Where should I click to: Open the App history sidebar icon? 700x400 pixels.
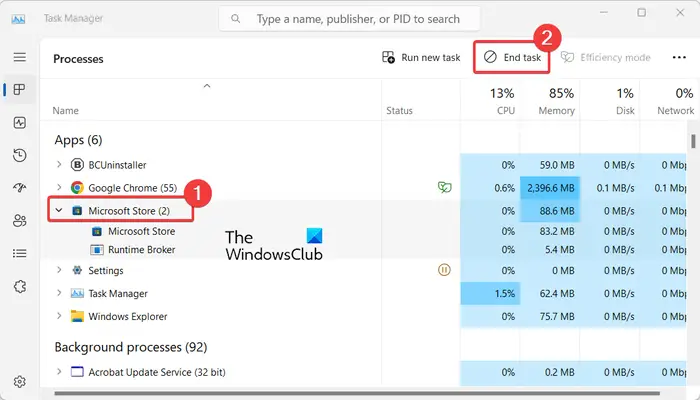20,155
